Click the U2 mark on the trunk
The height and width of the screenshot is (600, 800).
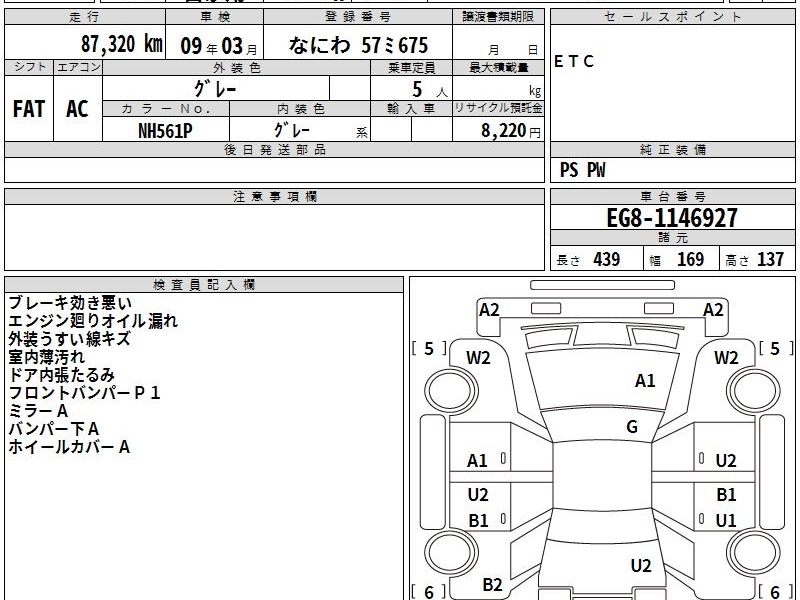coord(641,565)
